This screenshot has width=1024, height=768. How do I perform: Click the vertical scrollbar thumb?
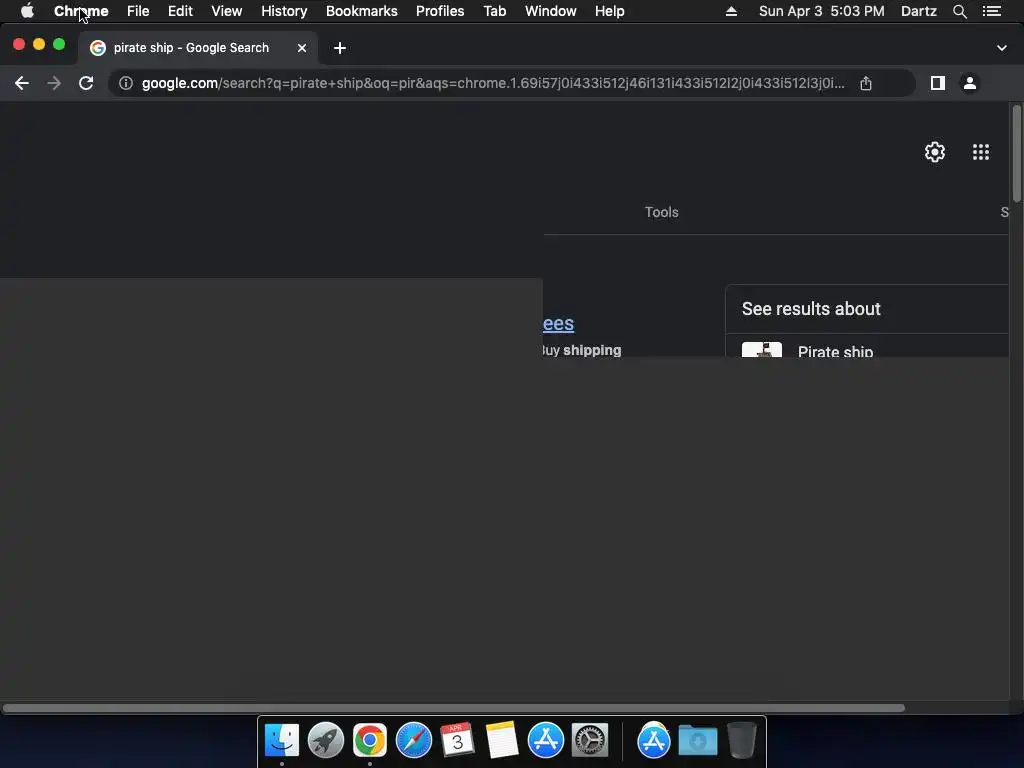(1016, 153)
